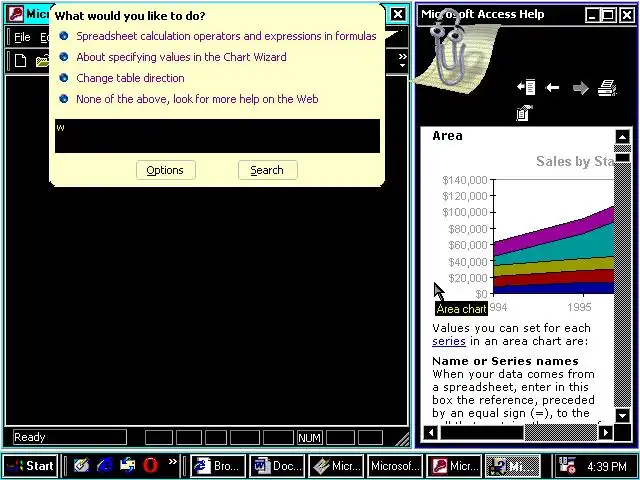Select Spreadsheet calculation operators topic
Viewport: 640px width, 480px height.
click(x=226, y=36)
